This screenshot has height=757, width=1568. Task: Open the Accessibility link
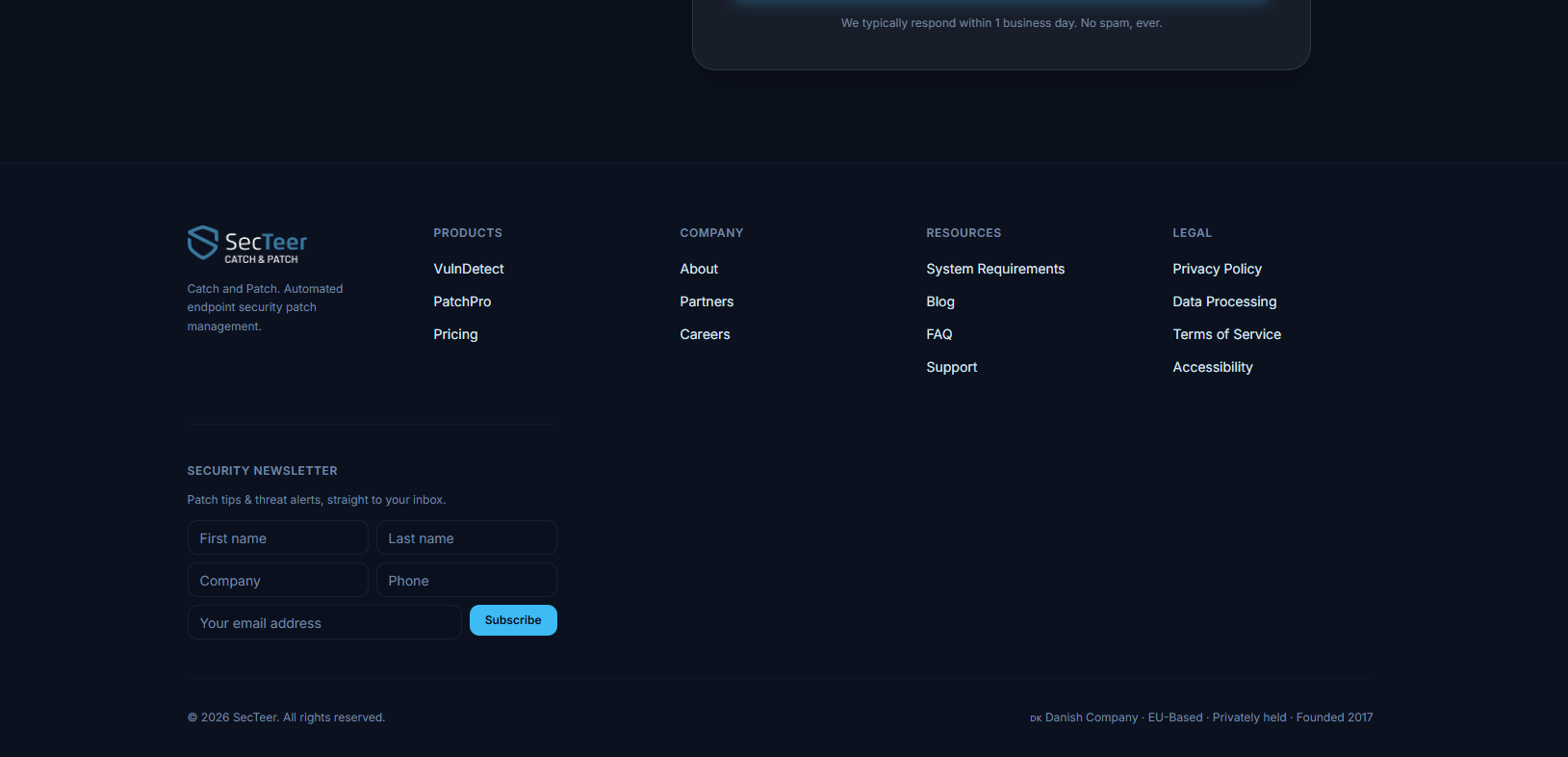1213,367
